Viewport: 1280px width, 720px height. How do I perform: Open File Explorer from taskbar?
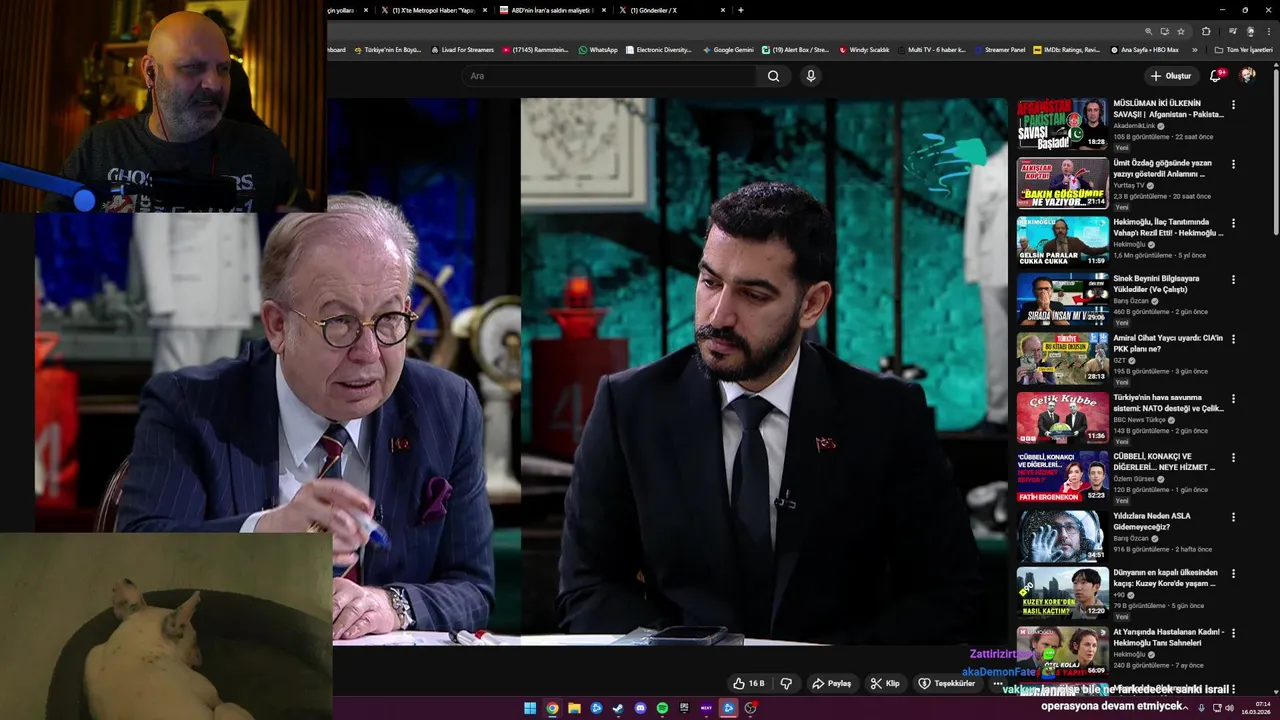coord(574,708)
